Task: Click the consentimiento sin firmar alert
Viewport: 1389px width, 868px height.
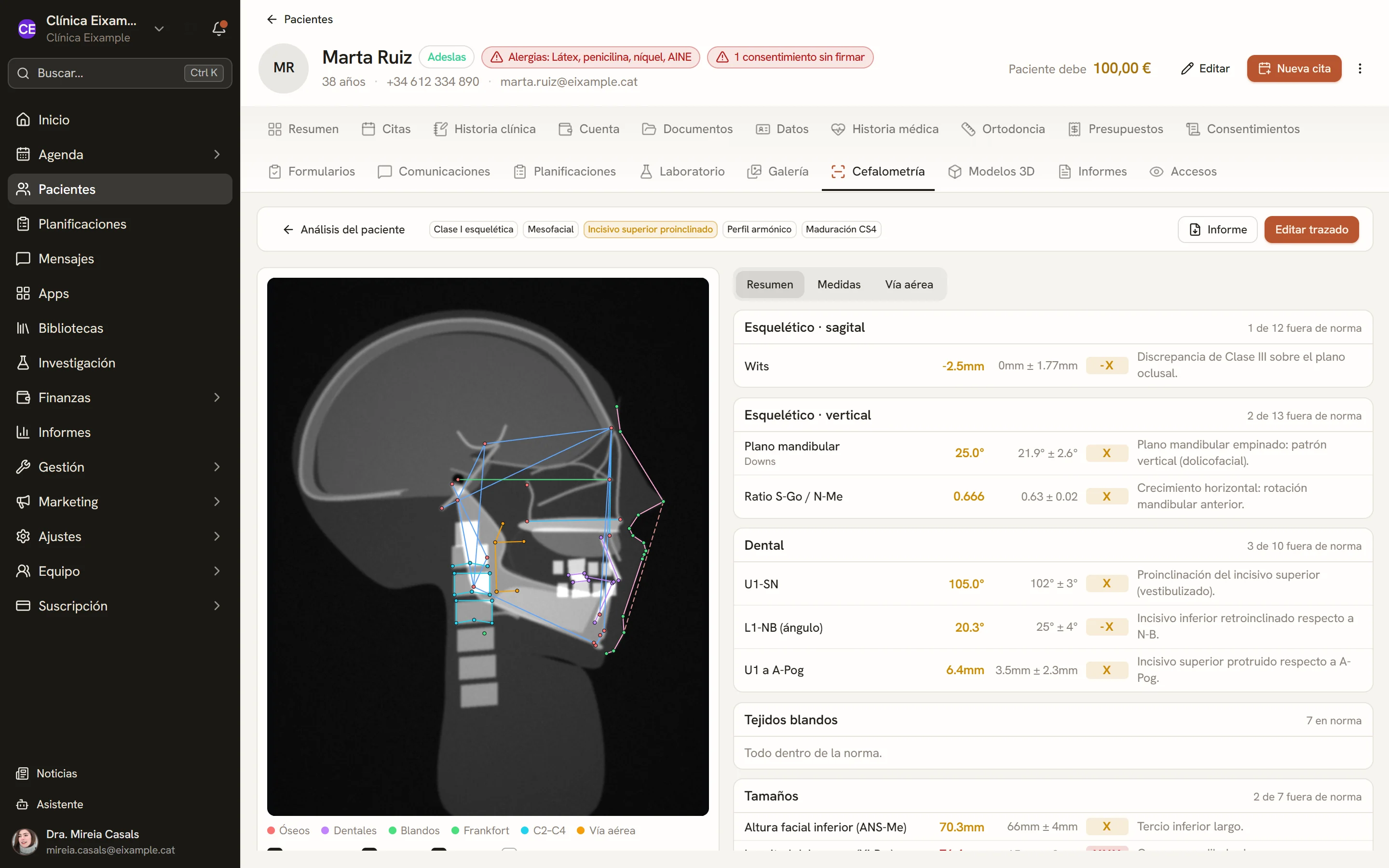Action: (x=790, y=57)
